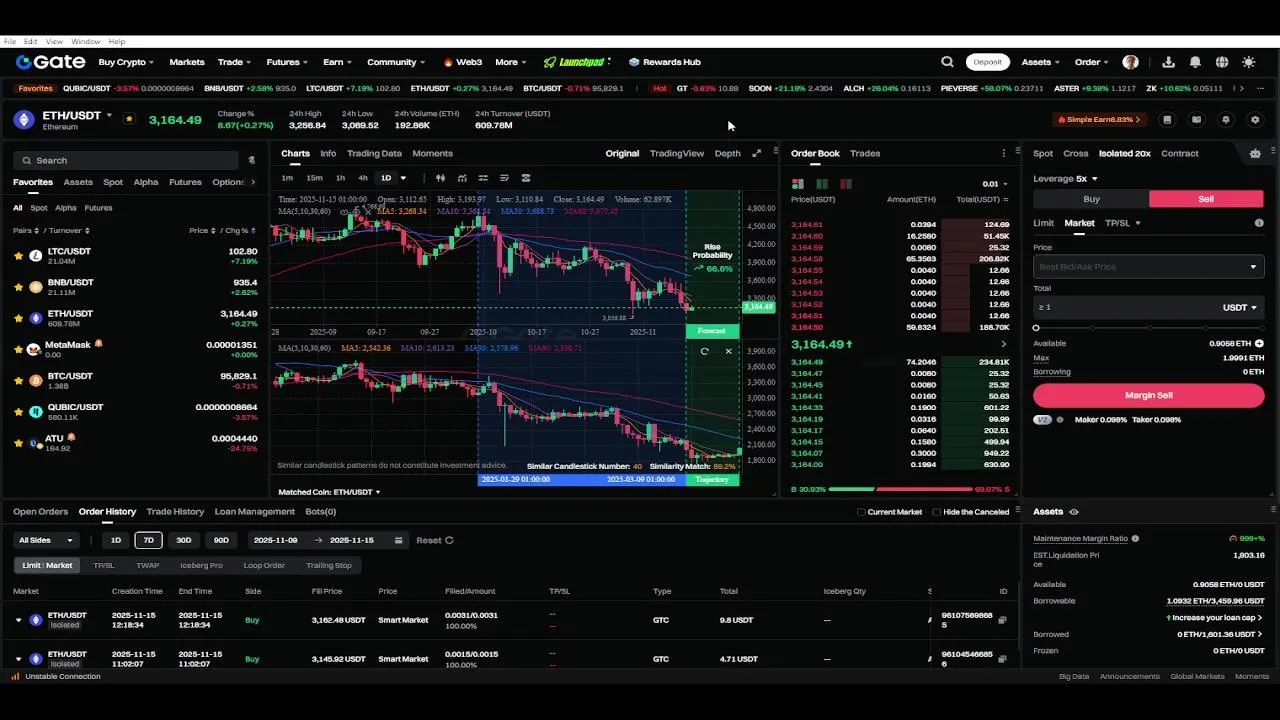Open the Earn menu

pyautogui.click(x=337, y=62)
